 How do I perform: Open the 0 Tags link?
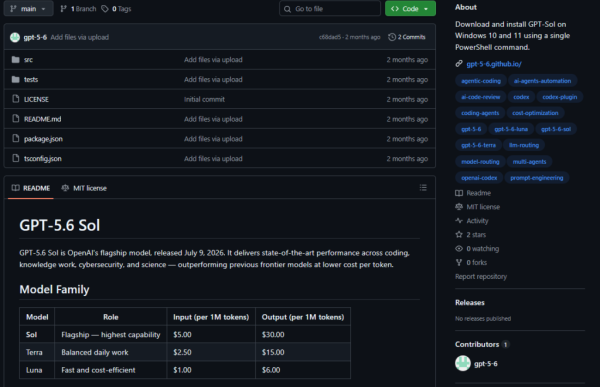(116, 8)
